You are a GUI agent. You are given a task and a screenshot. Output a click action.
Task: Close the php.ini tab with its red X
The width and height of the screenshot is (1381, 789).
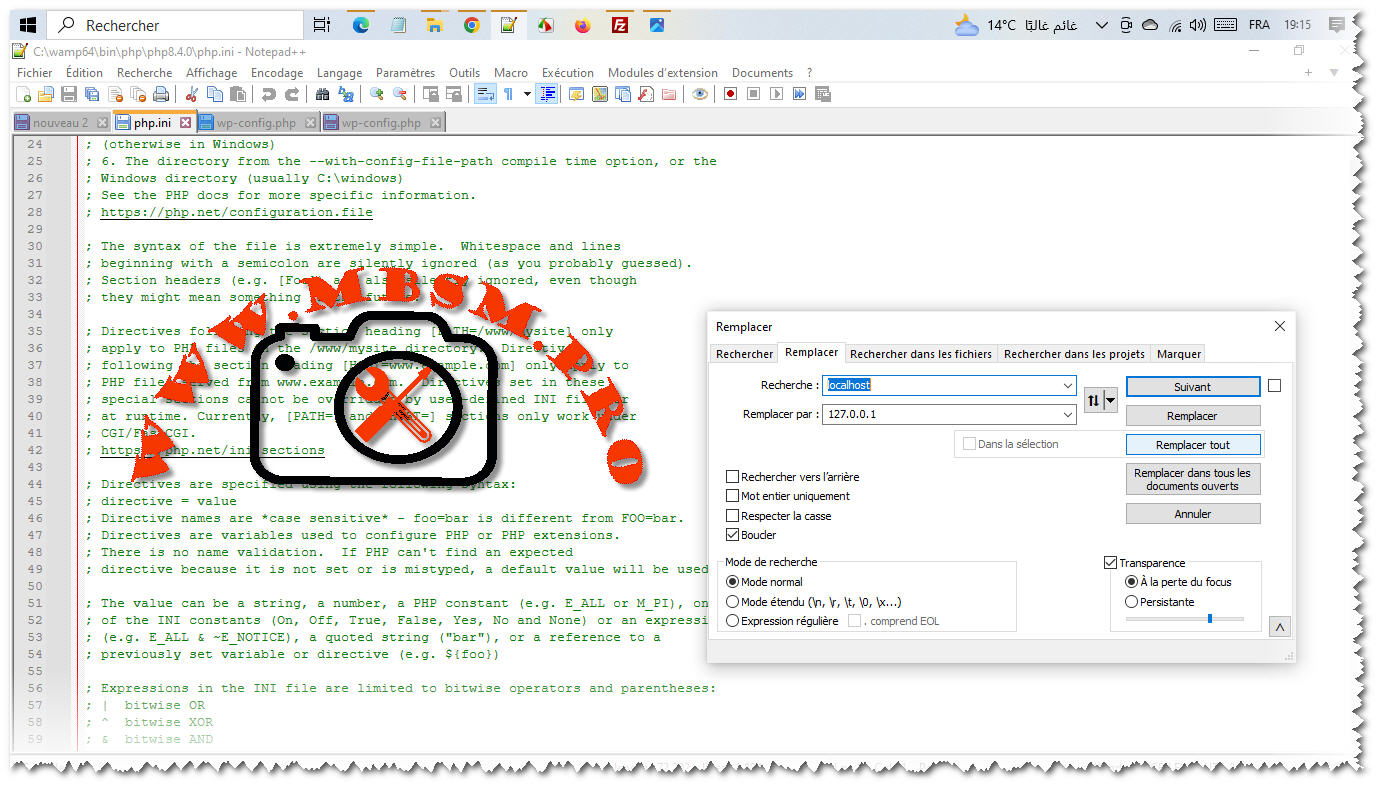click(x=185, y=123)
